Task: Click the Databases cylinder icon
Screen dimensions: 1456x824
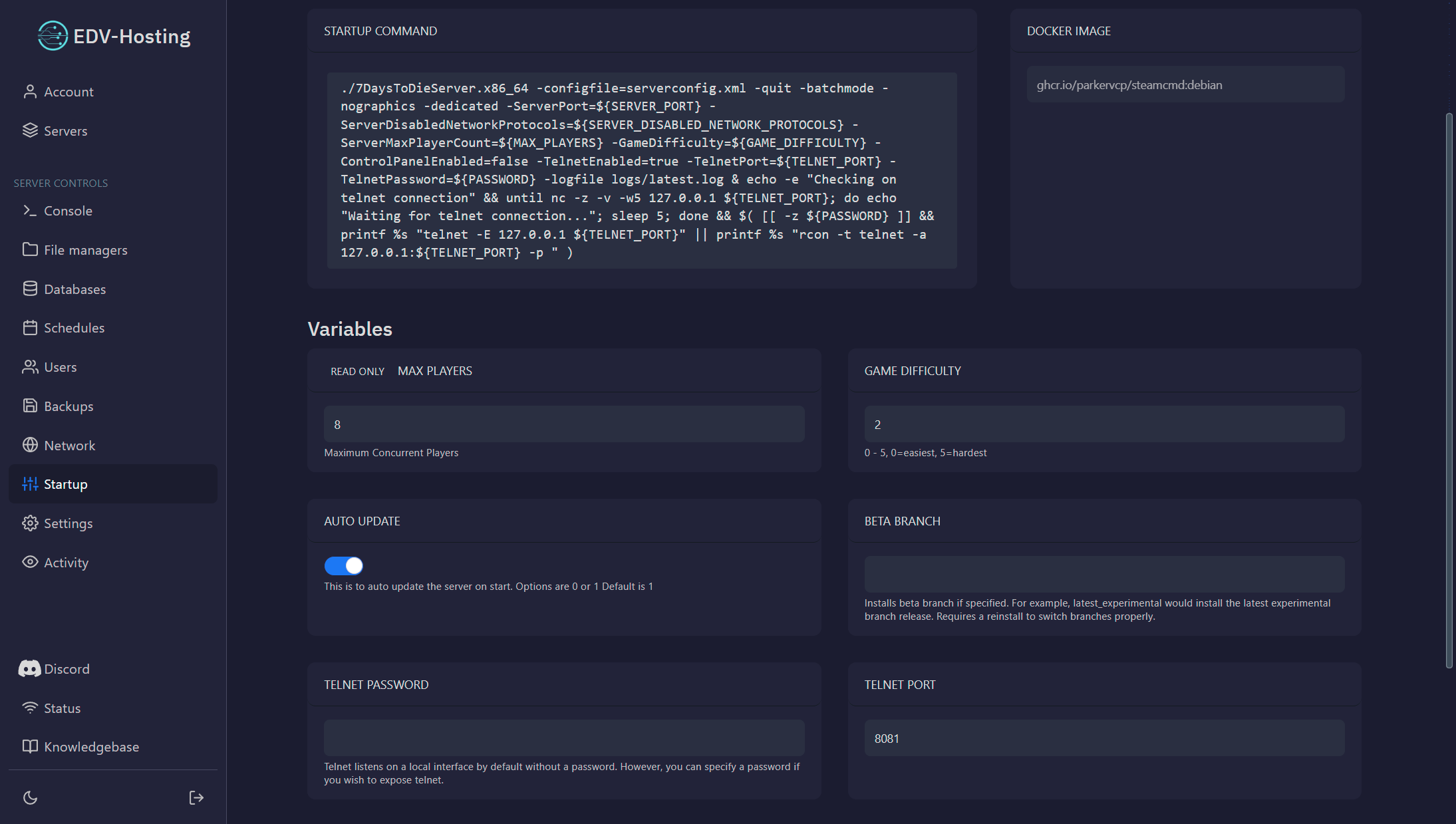Action: point(30,289)
